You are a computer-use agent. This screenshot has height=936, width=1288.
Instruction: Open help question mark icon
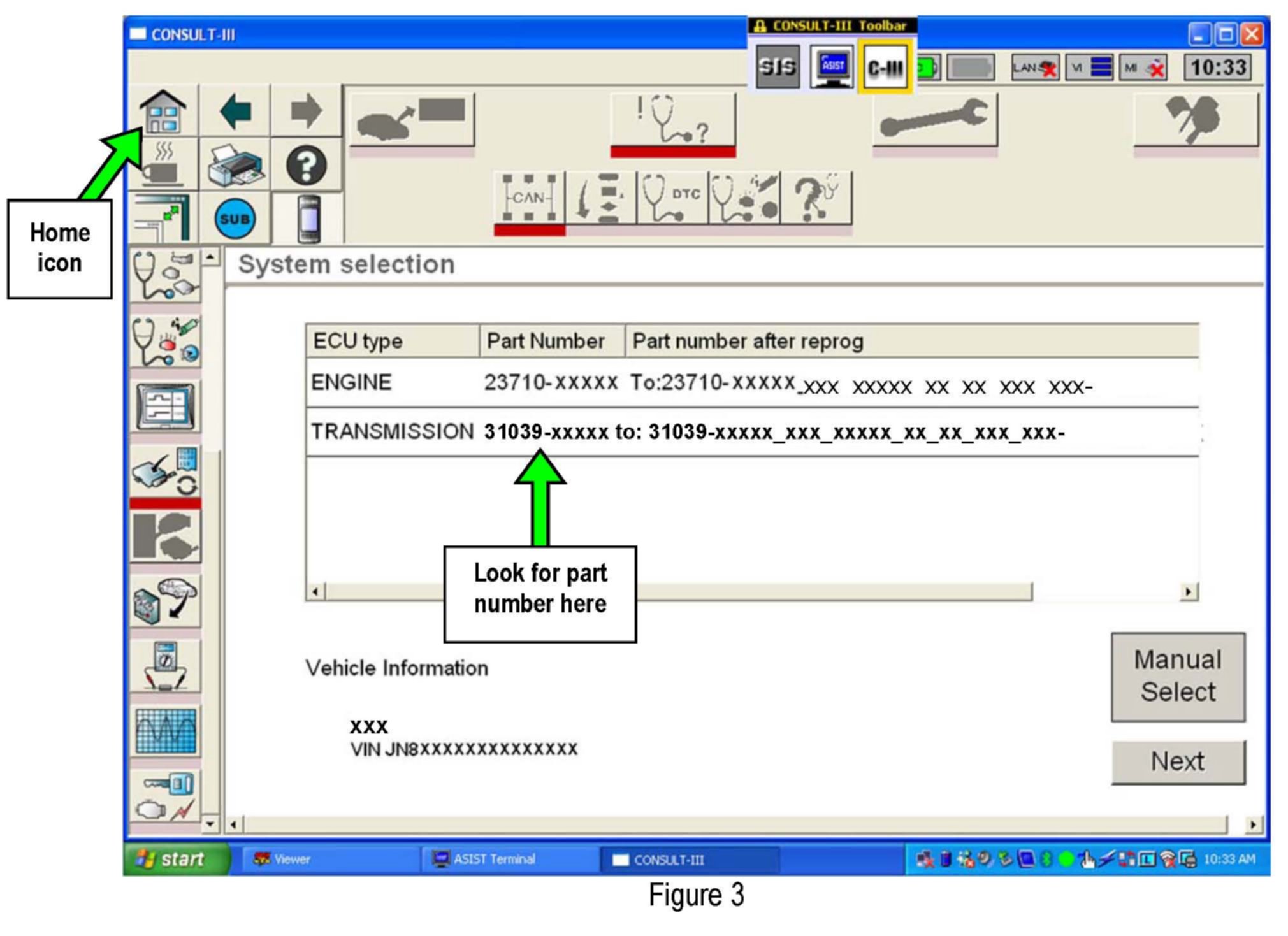pos(307,166)
